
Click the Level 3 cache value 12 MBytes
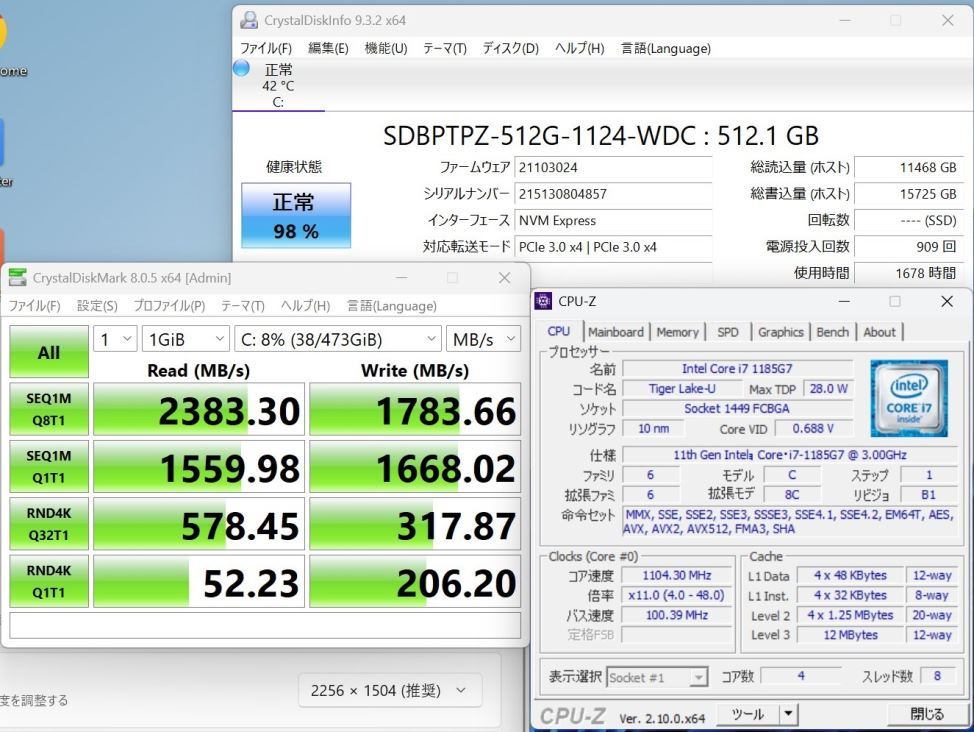point(850,634)
